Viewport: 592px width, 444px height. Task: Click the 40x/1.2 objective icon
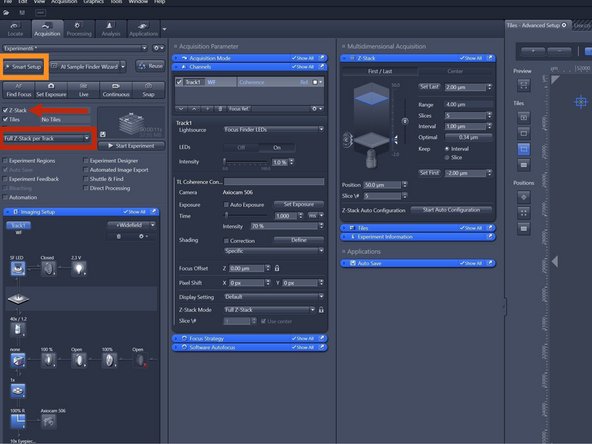coord(18,329)
